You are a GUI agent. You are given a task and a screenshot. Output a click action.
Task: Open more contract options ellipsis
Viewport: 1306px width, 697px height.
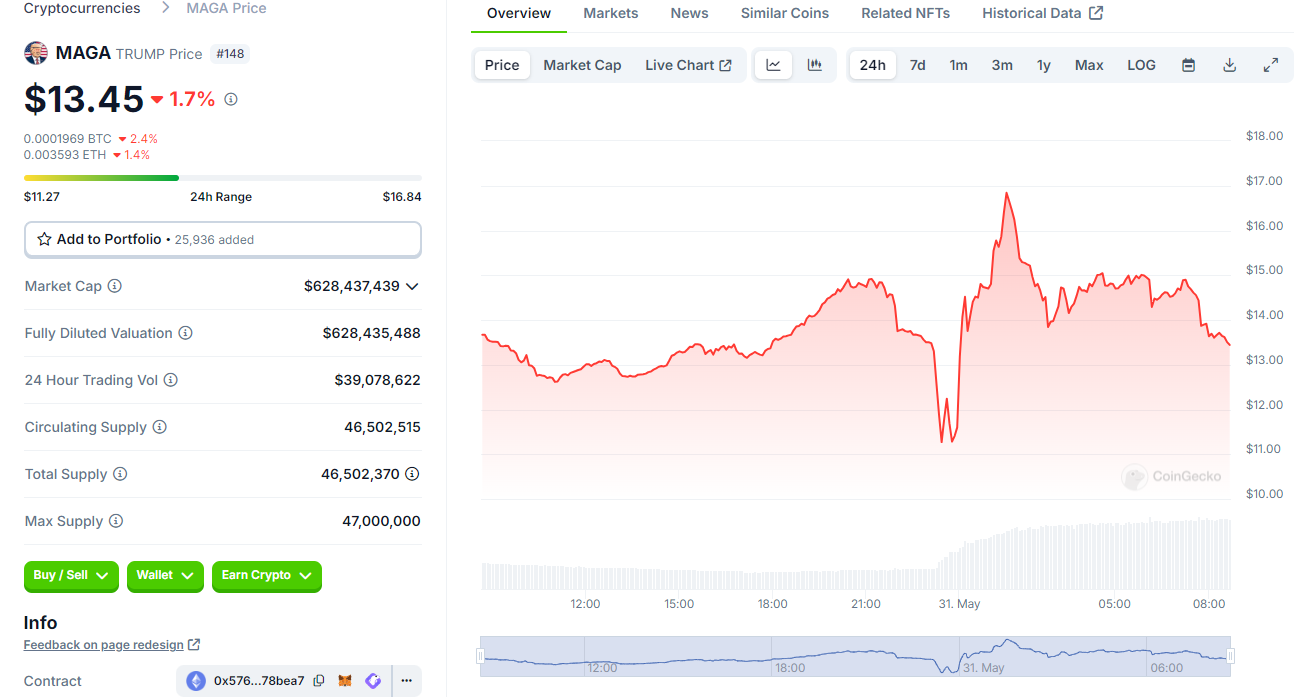tap(407, 681)
